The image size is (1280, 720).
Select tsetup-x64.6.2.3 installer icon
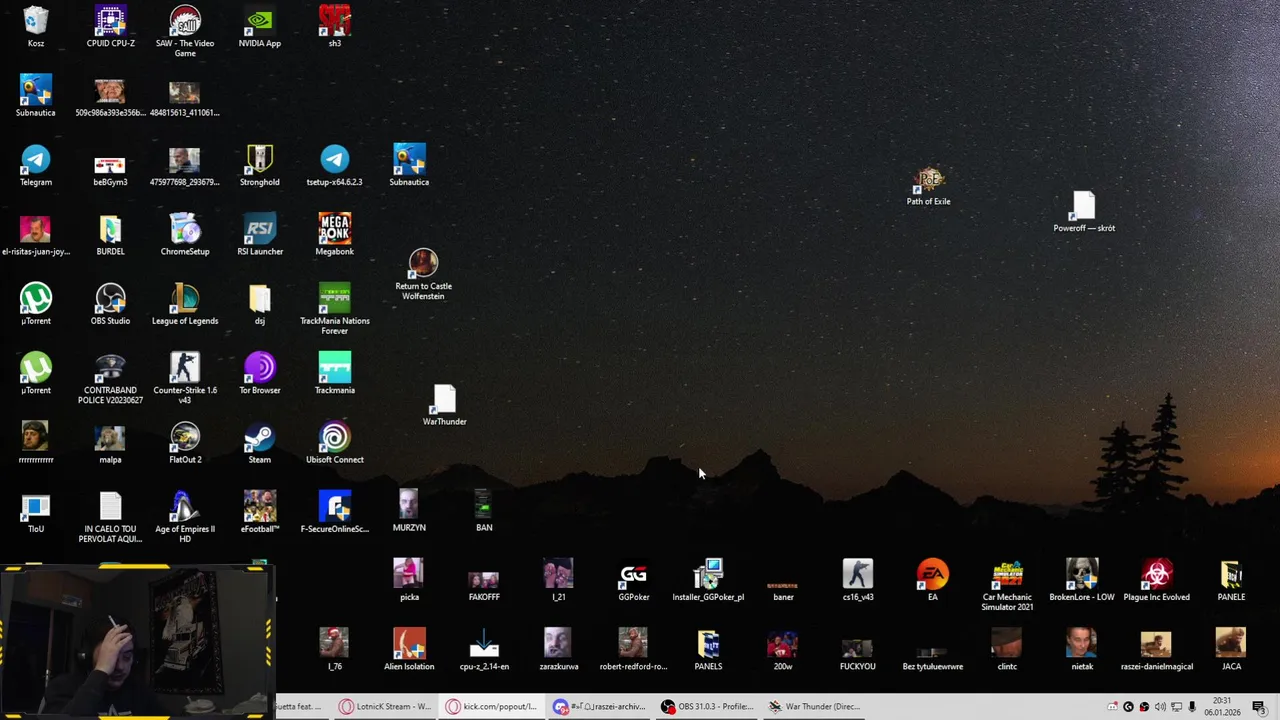(335, 165)
